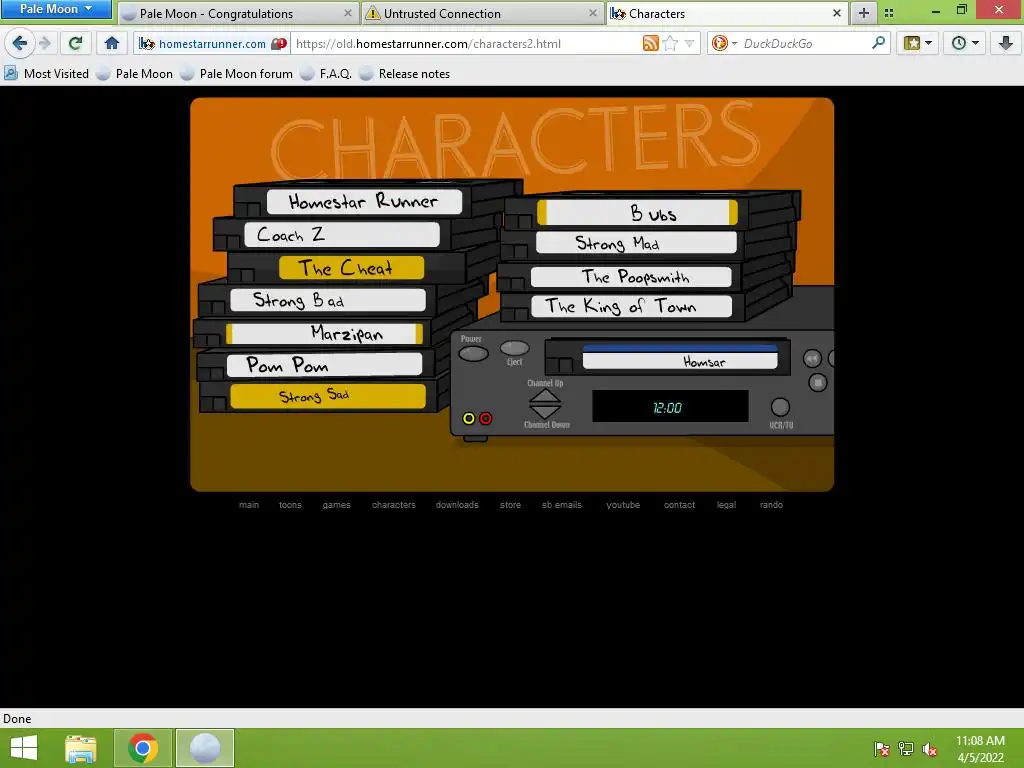Click the RSS feed icon in address bar
1024x768 pixels.
pos(650,44)
